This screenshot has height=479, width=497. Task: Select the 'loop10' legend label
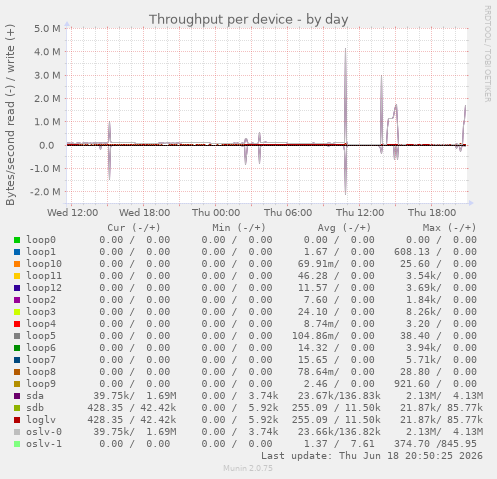coord(44,264)
